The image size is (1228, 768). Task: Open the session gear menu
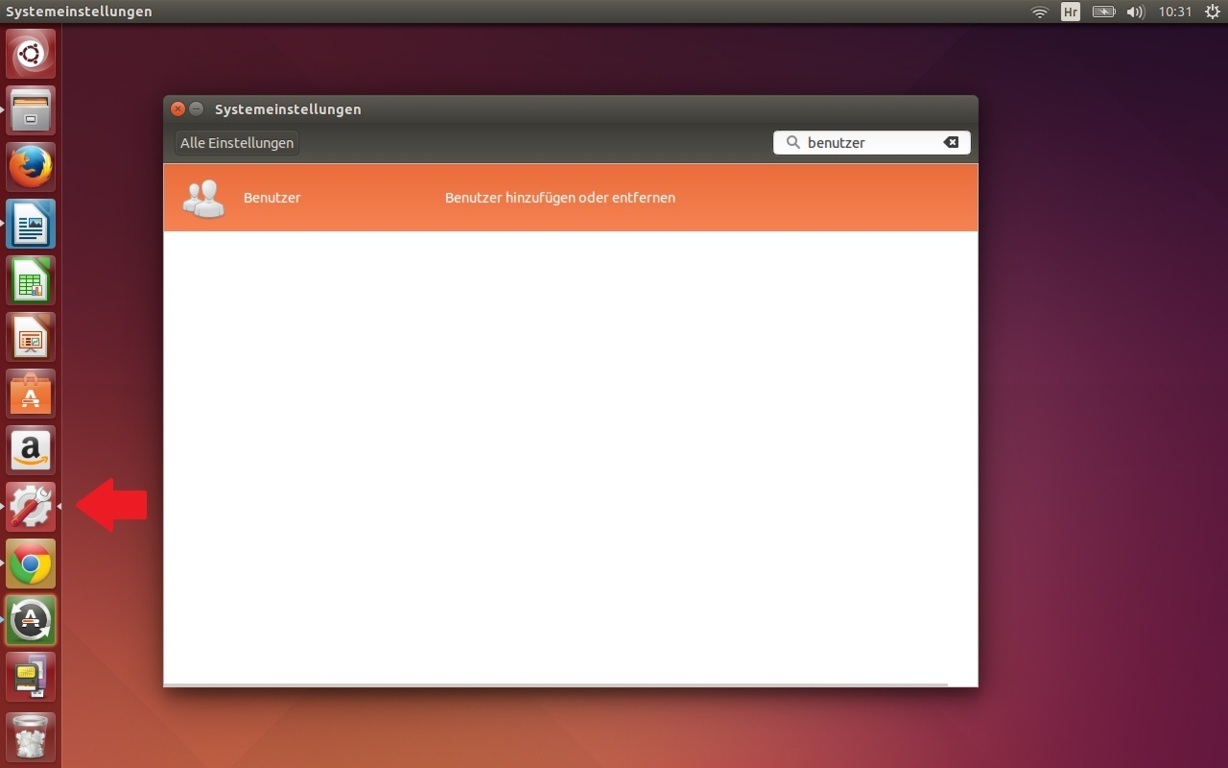click(x=1211, y=12)
